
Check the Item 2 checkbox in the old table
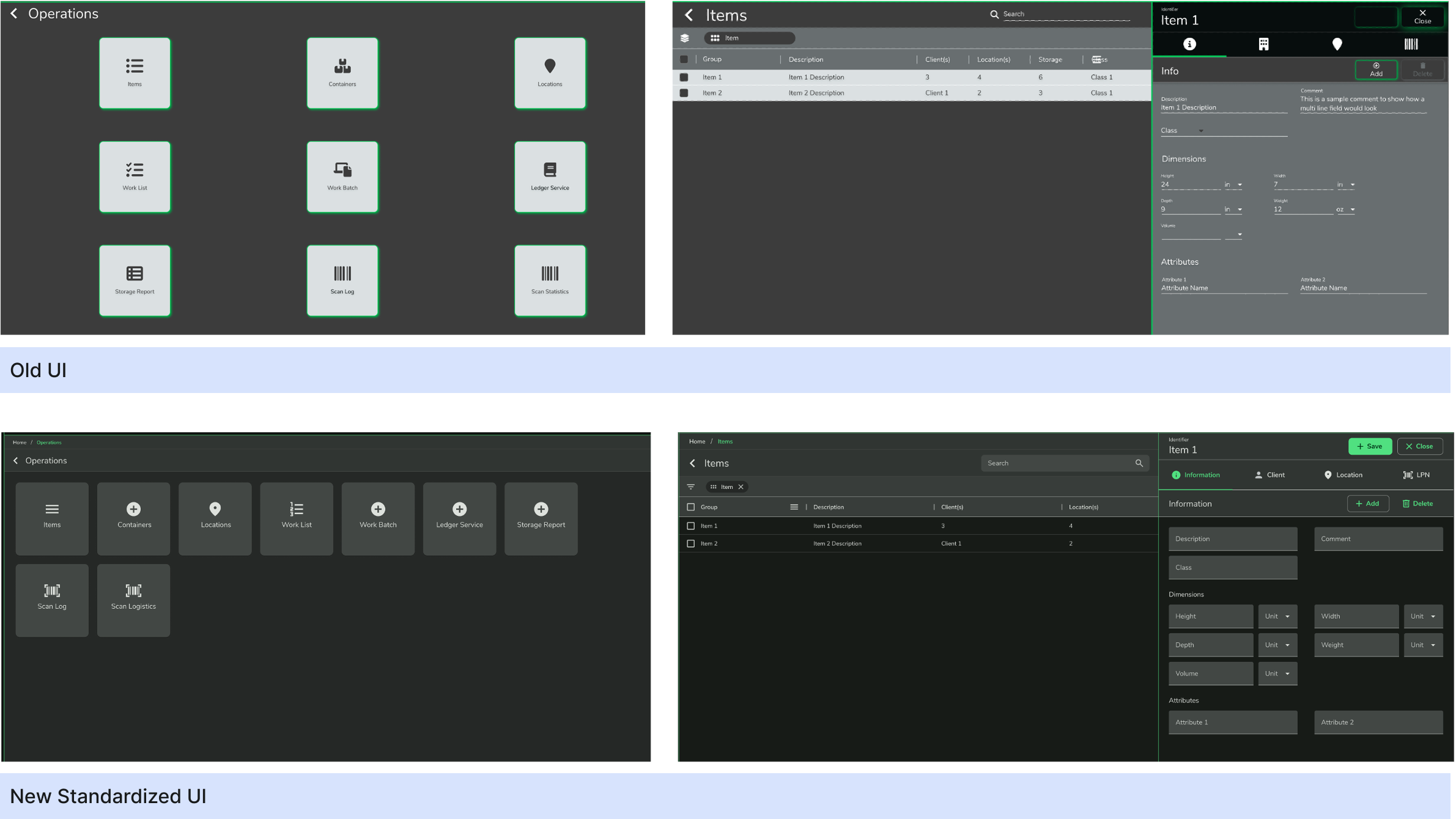point(684,93)
